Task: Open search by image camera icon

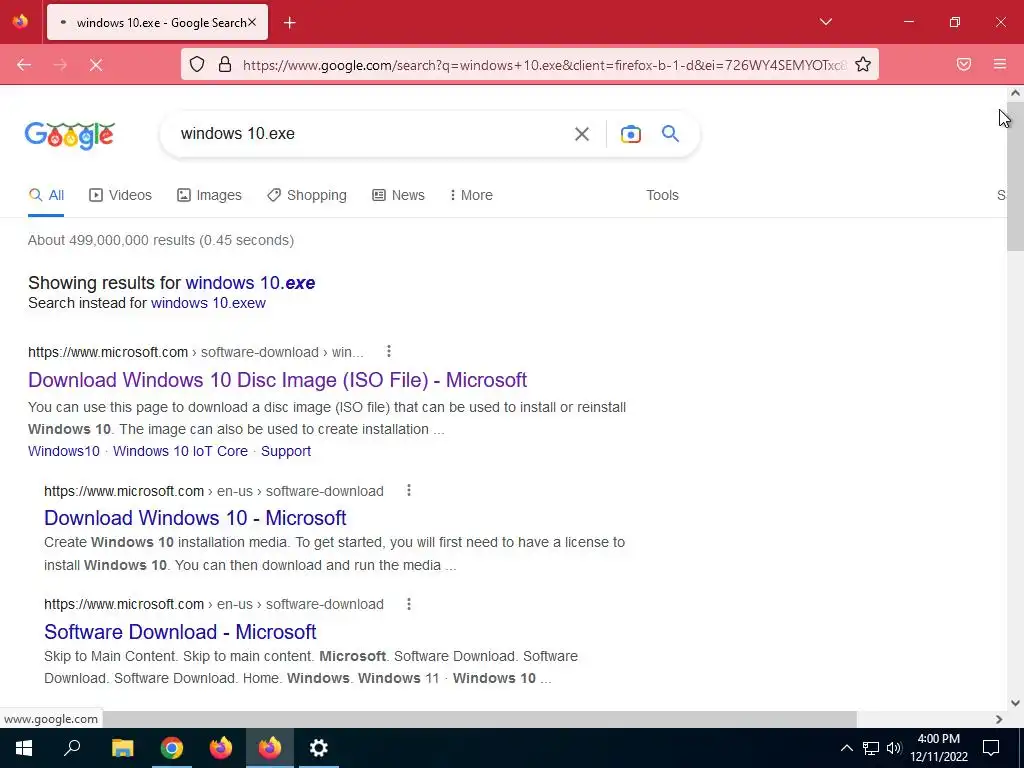Action: [x=630, y=134]
